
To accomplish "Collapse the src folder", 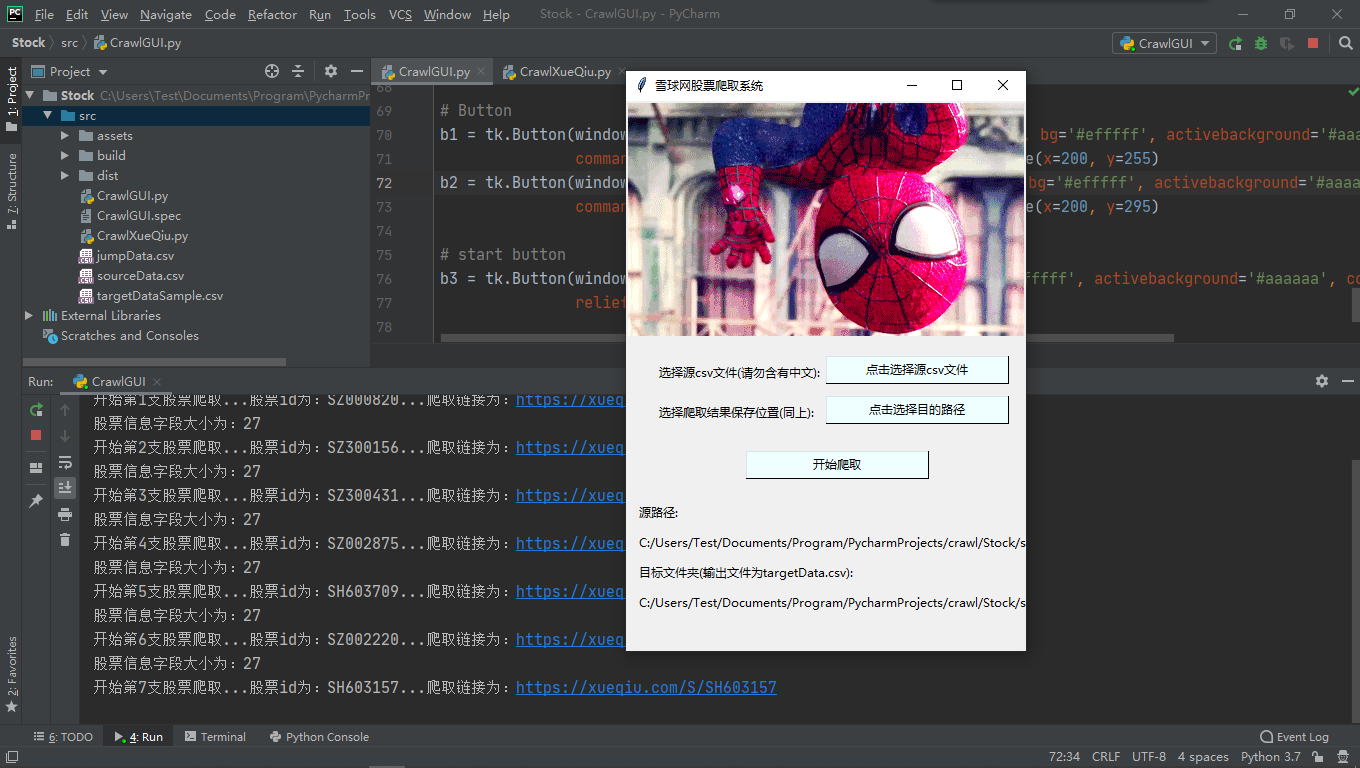I will (x=47, y=116).
